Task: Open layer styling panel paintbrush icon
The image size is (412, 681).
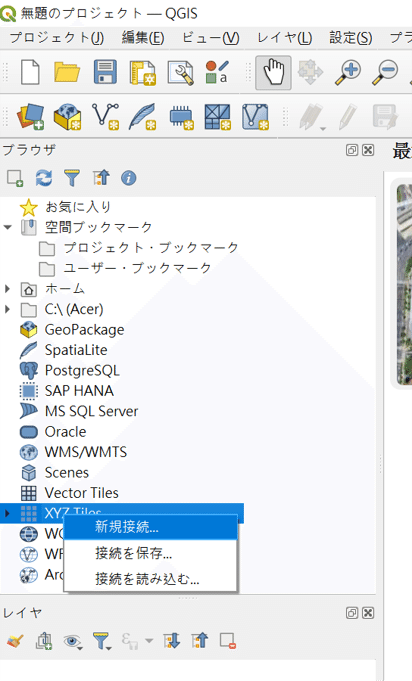Action: tap(15, 641)
